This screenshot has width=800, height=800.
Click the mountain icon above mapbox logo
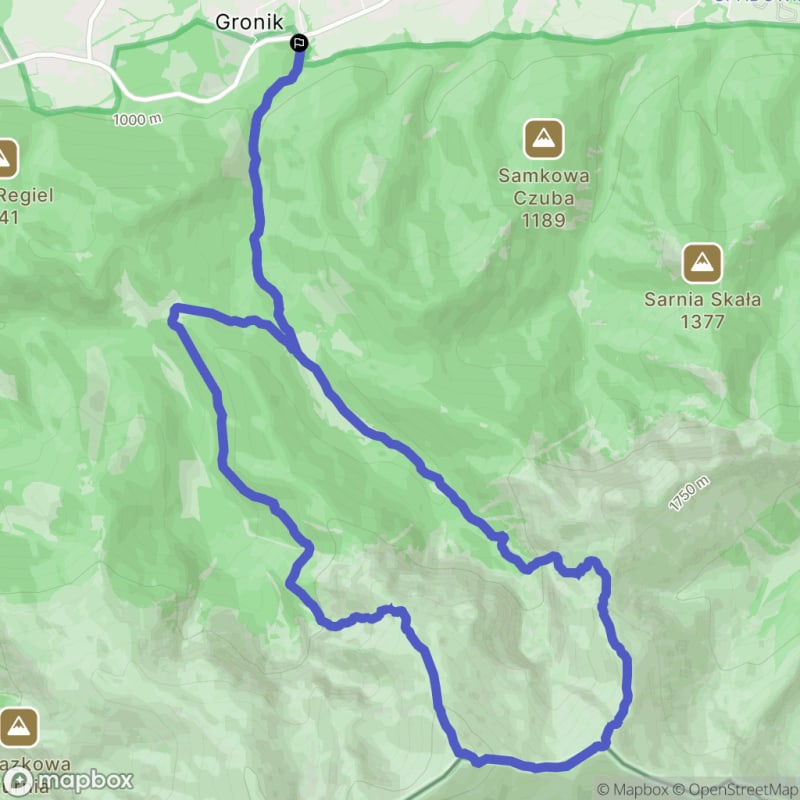[x=18, y=727]
